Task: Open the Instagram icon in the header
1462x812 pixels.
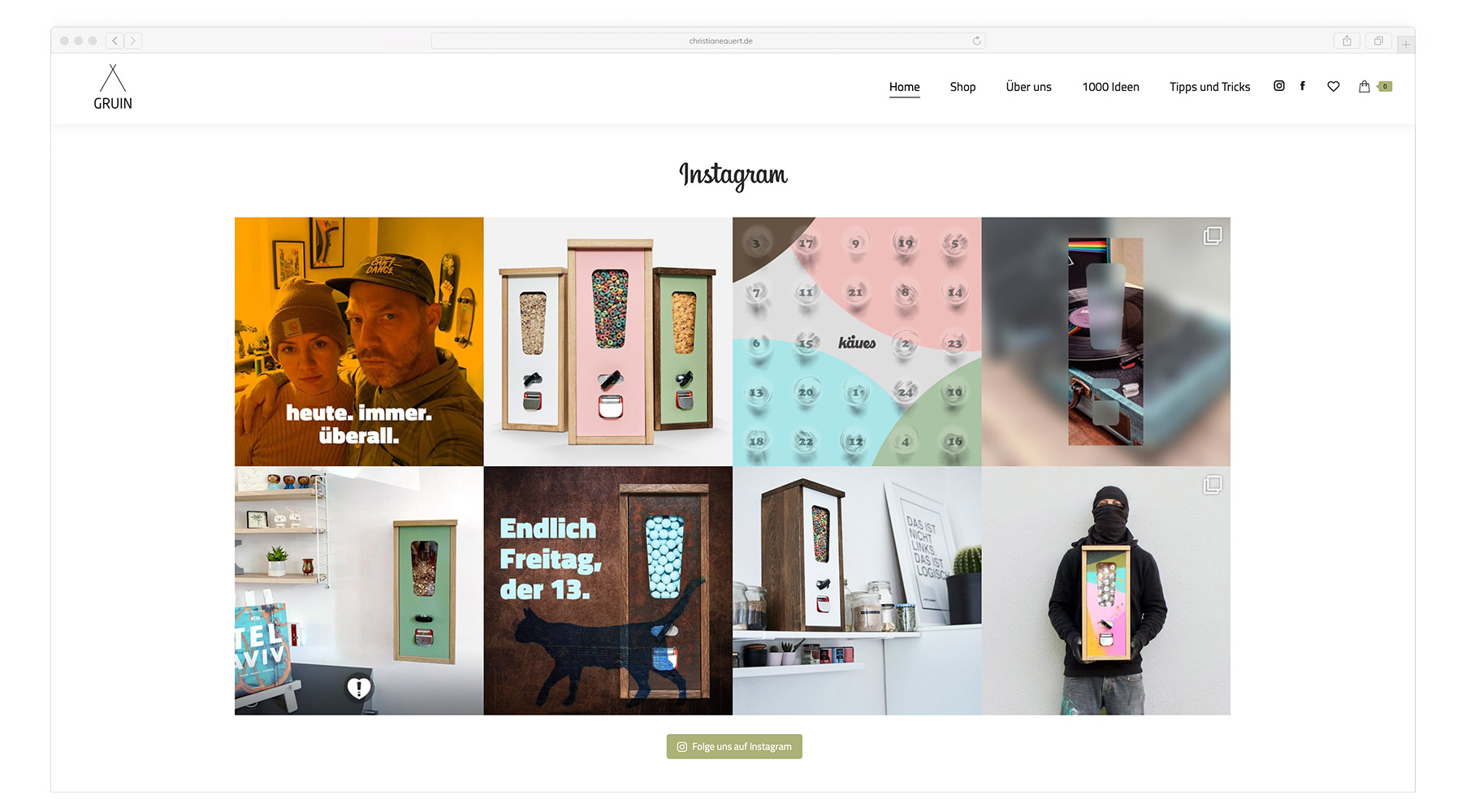Action: 1279,86
